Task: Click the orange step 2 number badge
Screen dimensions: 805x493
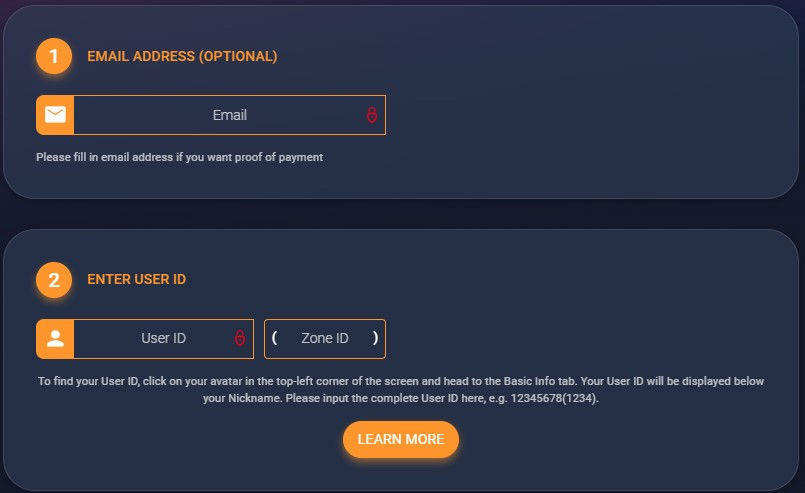Action: tap(54, 280)
